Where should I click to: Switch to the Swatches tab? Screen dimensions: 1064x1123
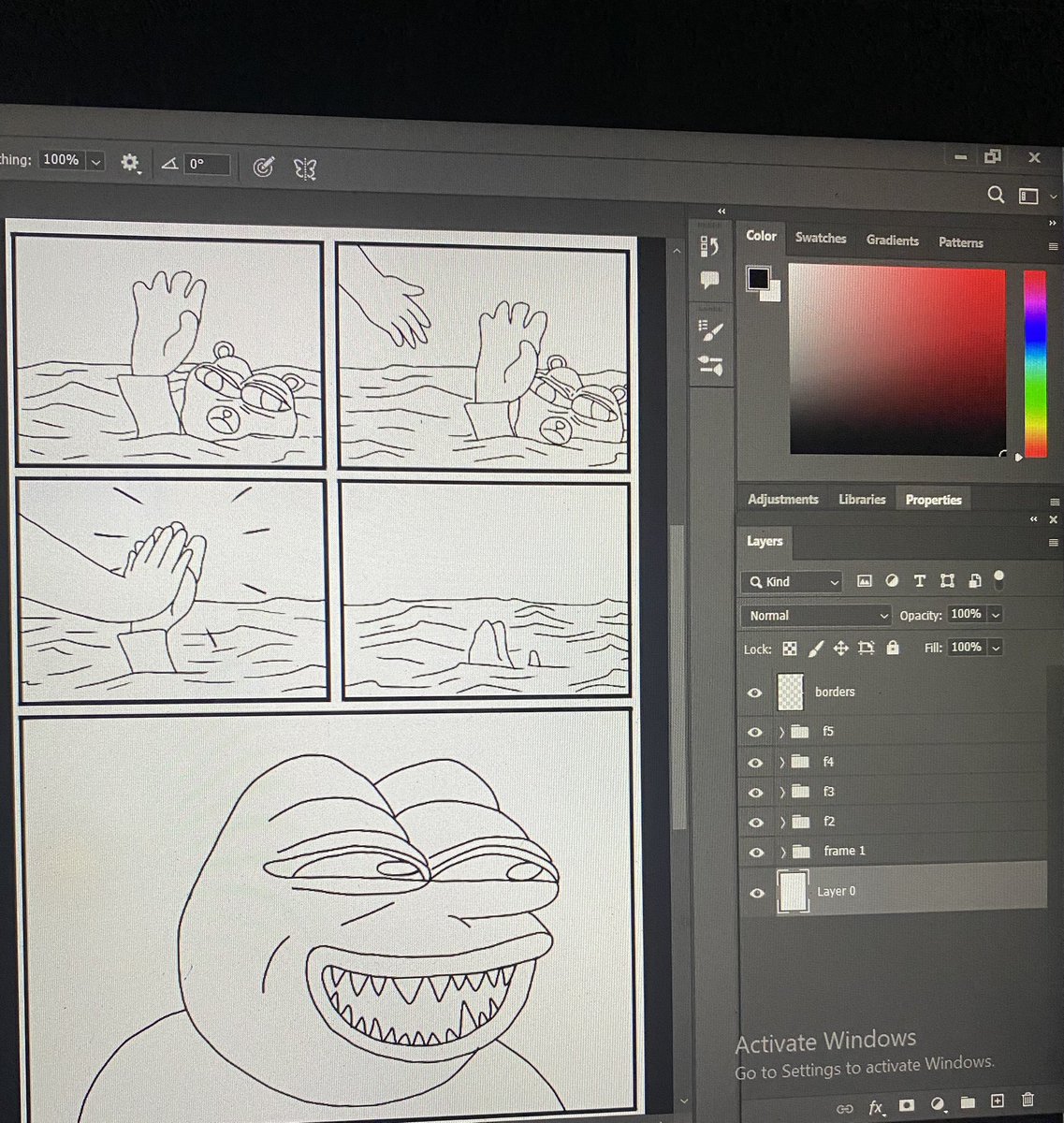821,239
